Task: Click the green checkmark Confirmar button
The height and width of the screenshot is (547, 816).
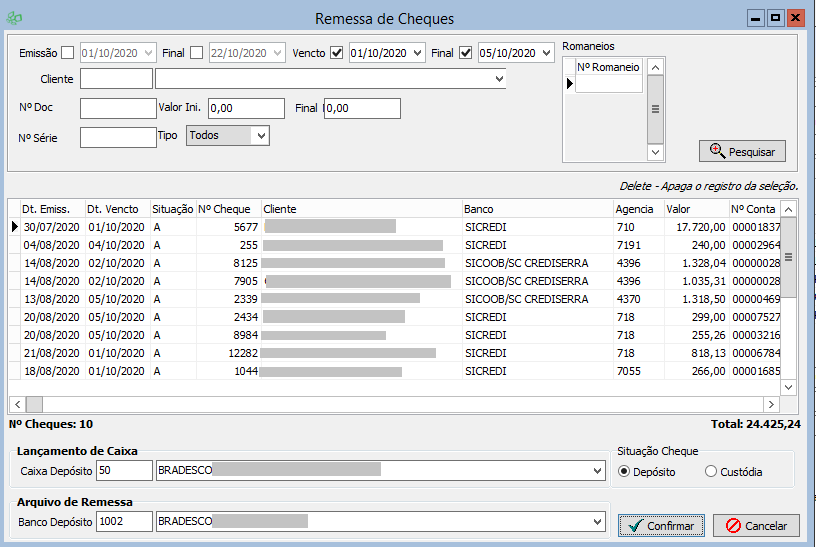Action: [661, 525]
